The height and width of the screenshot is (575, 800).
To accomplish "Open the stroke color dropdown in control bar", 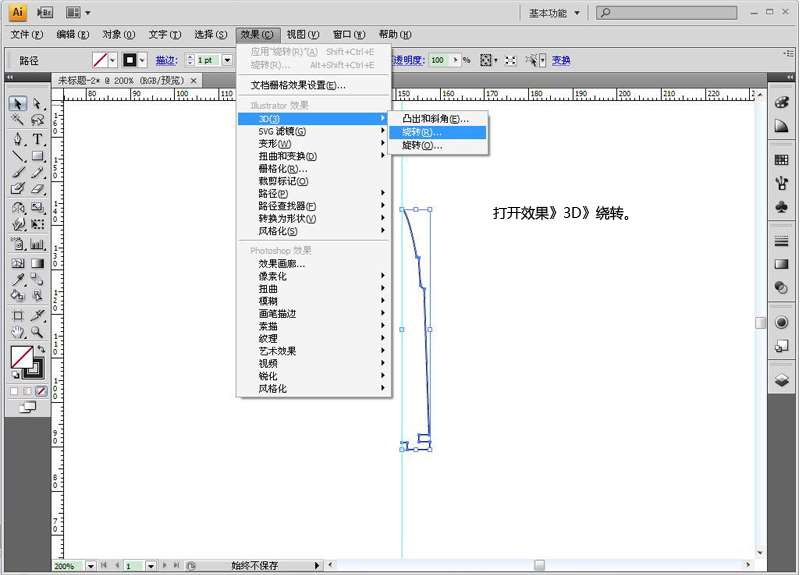I will [142, 60].
